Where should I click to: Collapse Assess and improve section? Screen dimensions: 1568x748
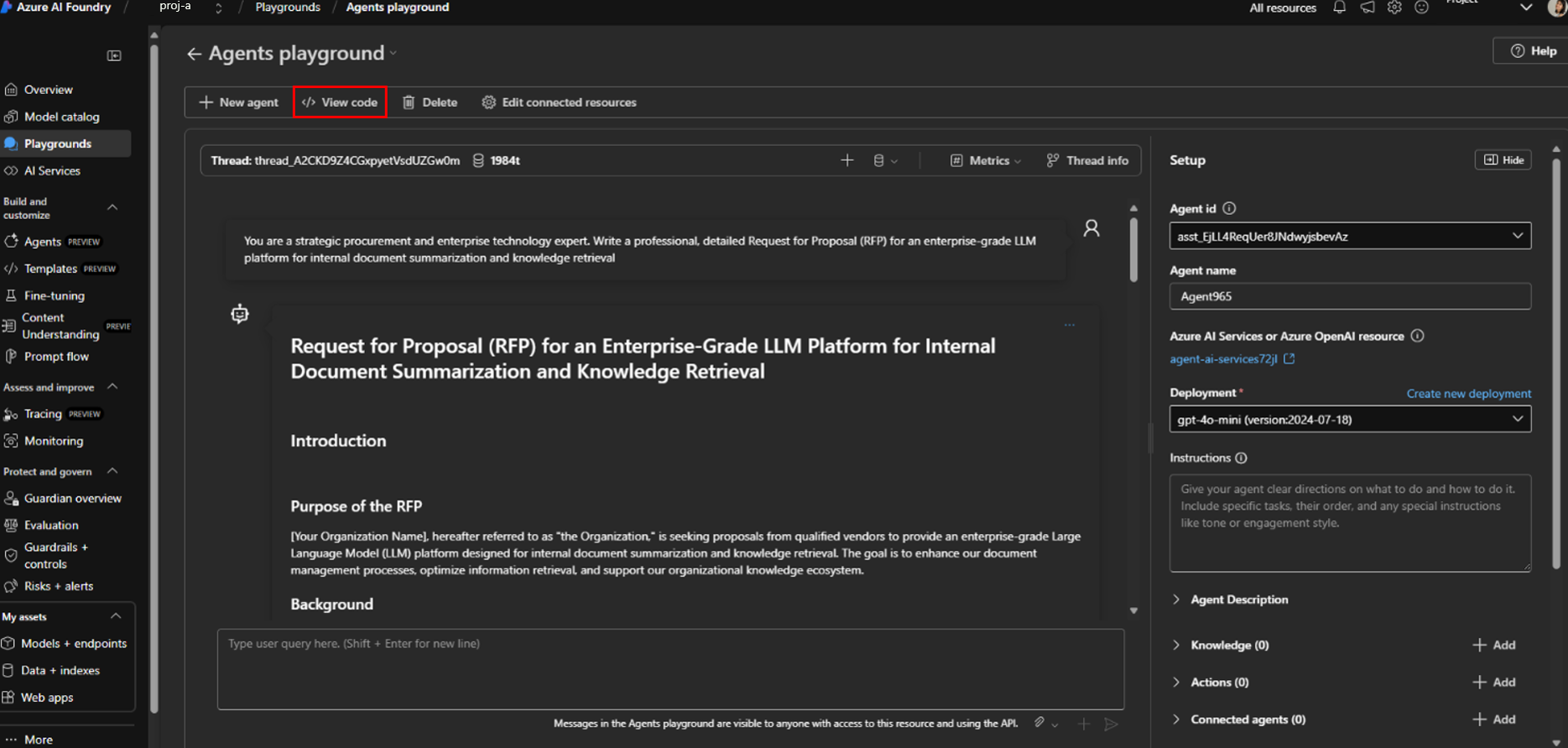click(112, 387)
